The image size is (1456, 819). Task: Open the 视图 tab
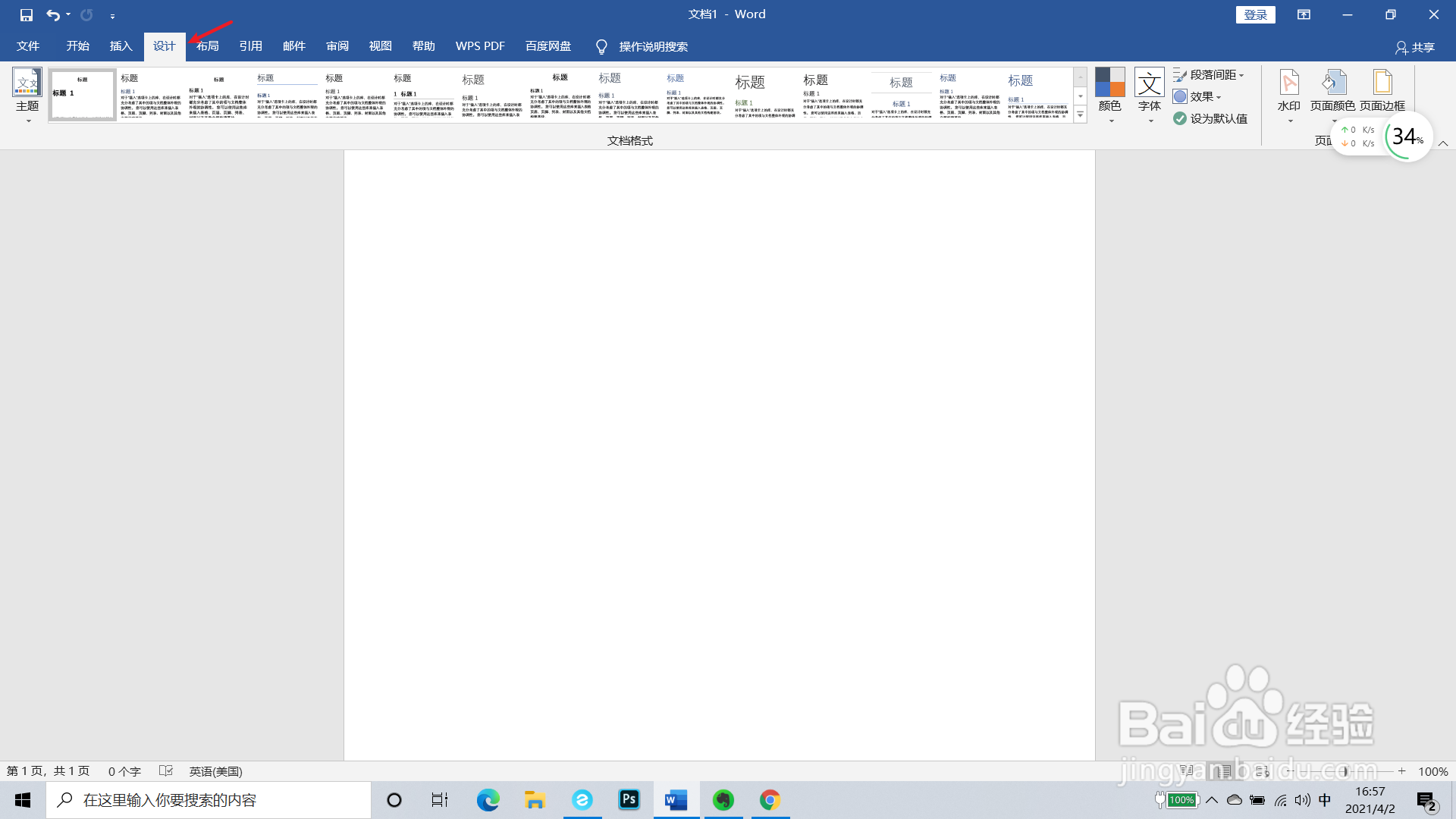(380, 46)
